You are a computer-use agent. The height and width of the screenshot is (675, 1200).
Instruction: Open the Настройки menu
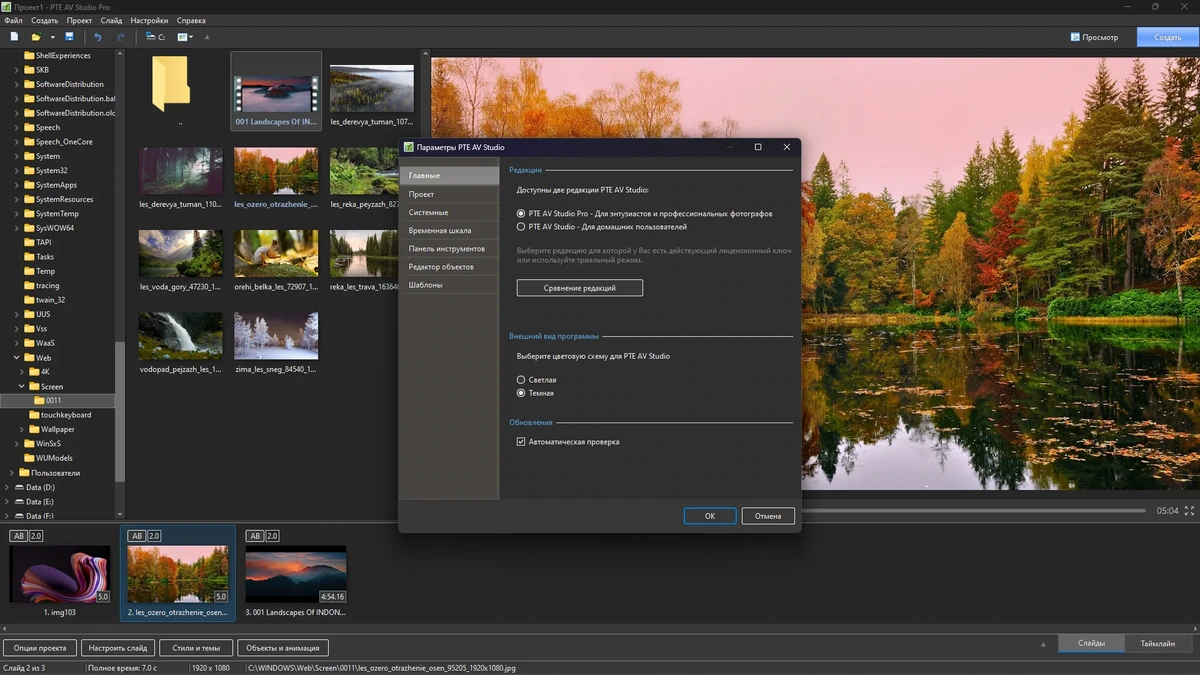pyautogui.click(x=149, y=20)
